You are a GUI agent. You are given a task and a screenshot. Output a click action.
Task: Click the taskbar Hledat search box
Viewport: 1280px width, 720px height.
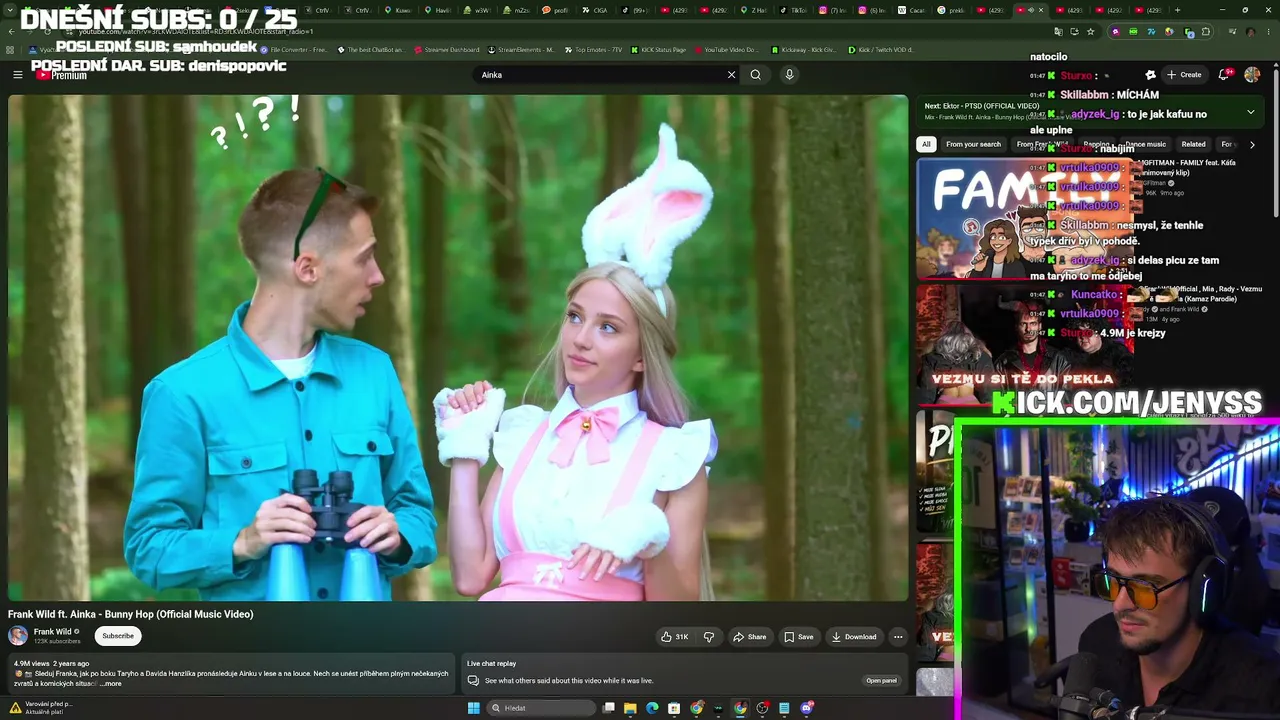click(x=541, y=708)
